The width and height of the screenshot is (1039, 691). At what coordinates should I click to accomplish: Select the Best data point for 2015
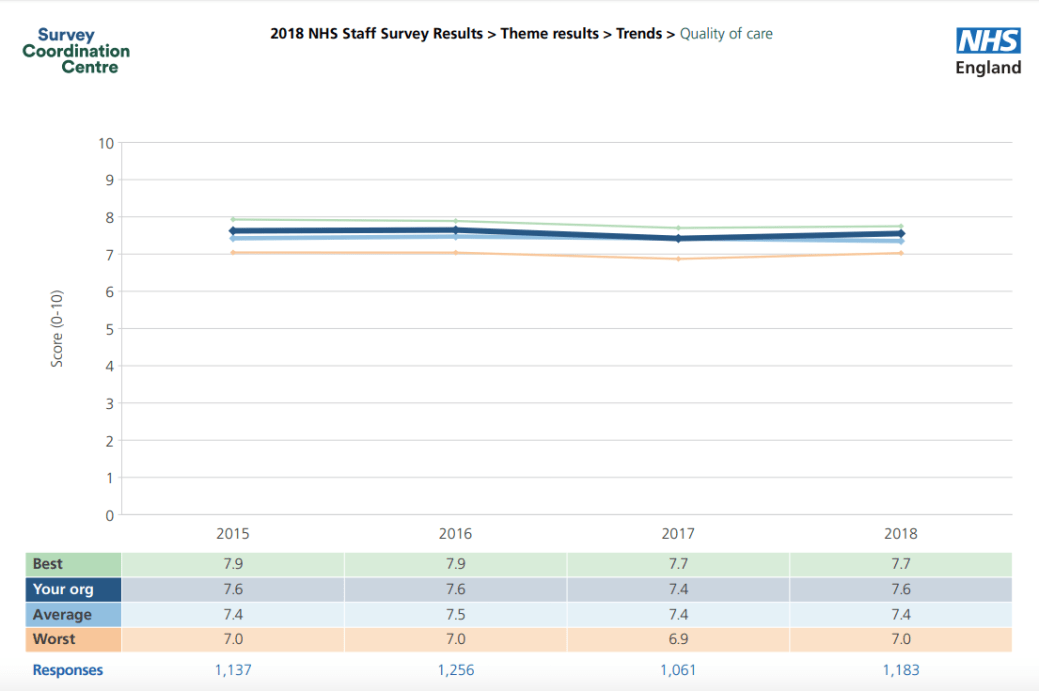233,218
